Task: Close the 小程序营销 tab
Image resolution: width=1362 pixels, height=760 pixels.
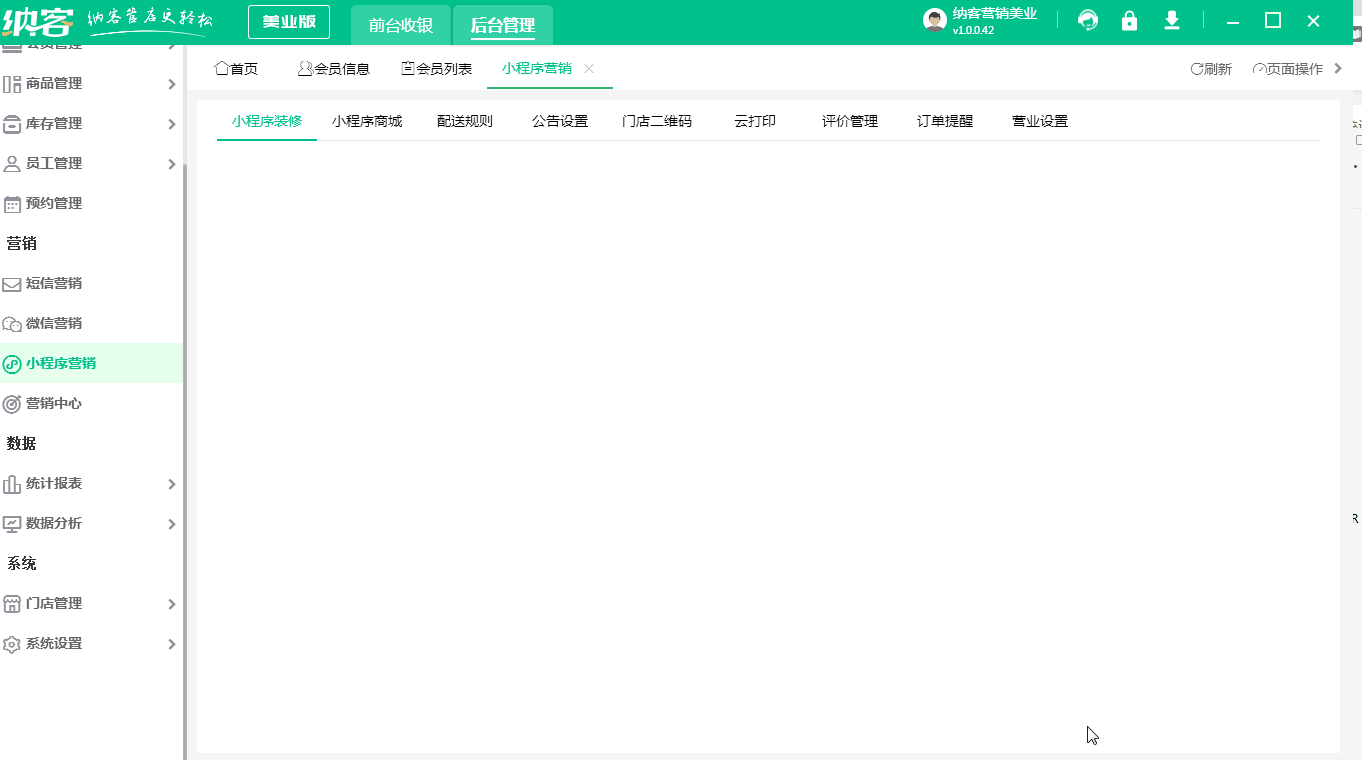Action: pos(589,69)
